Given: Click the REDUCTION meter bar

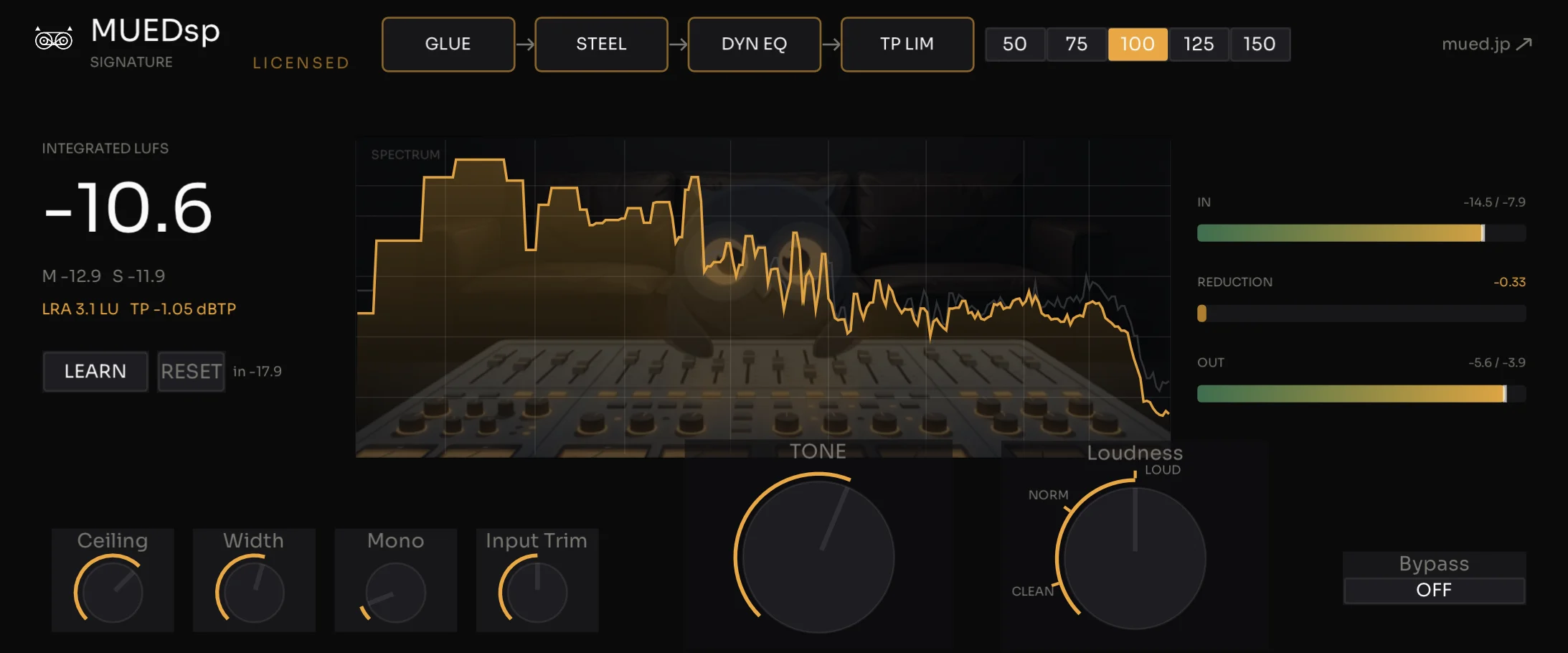Looking at the screenshot, I should [x=1361, y=314].
